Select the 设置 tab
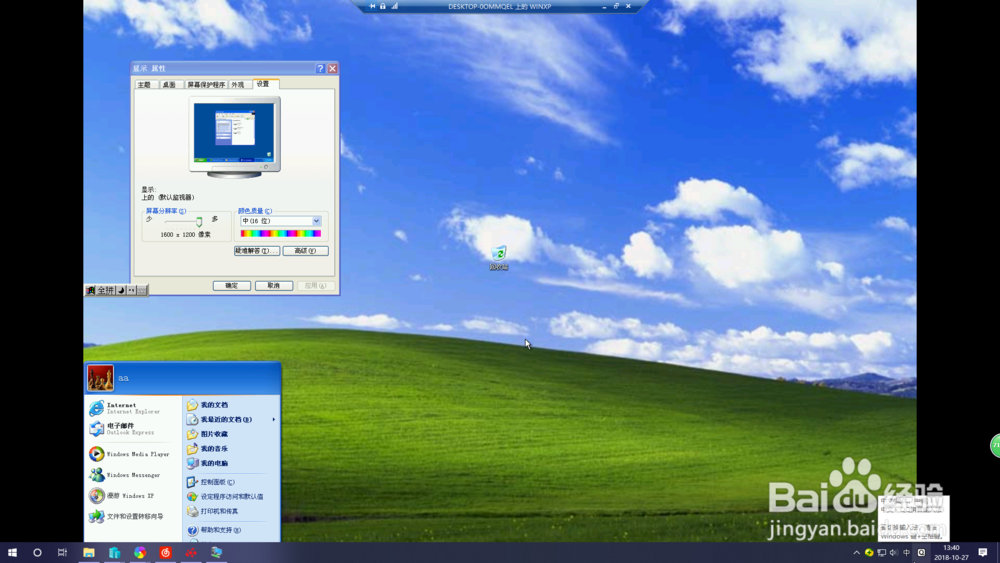This screenshot has height=563, width=1000. click(x=264, y=84)
